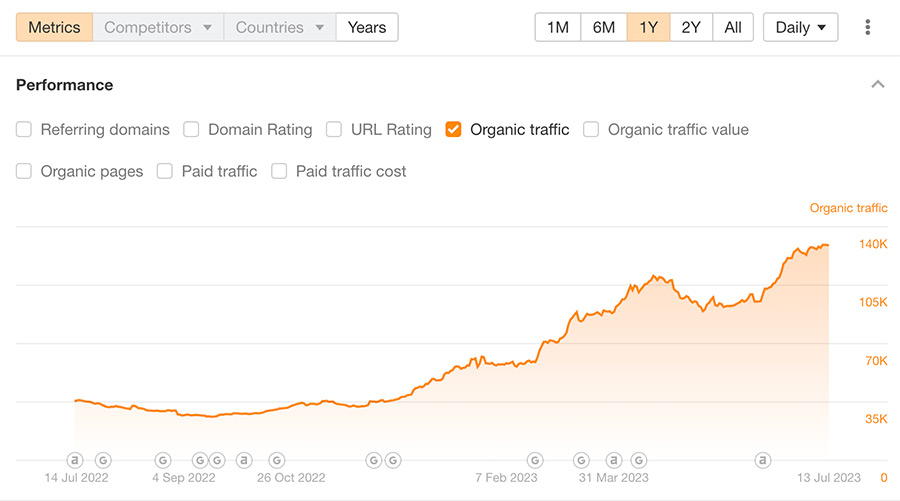
Task: Set the time range to 6M
Action: pyautogui.click(x=604, y=27)
